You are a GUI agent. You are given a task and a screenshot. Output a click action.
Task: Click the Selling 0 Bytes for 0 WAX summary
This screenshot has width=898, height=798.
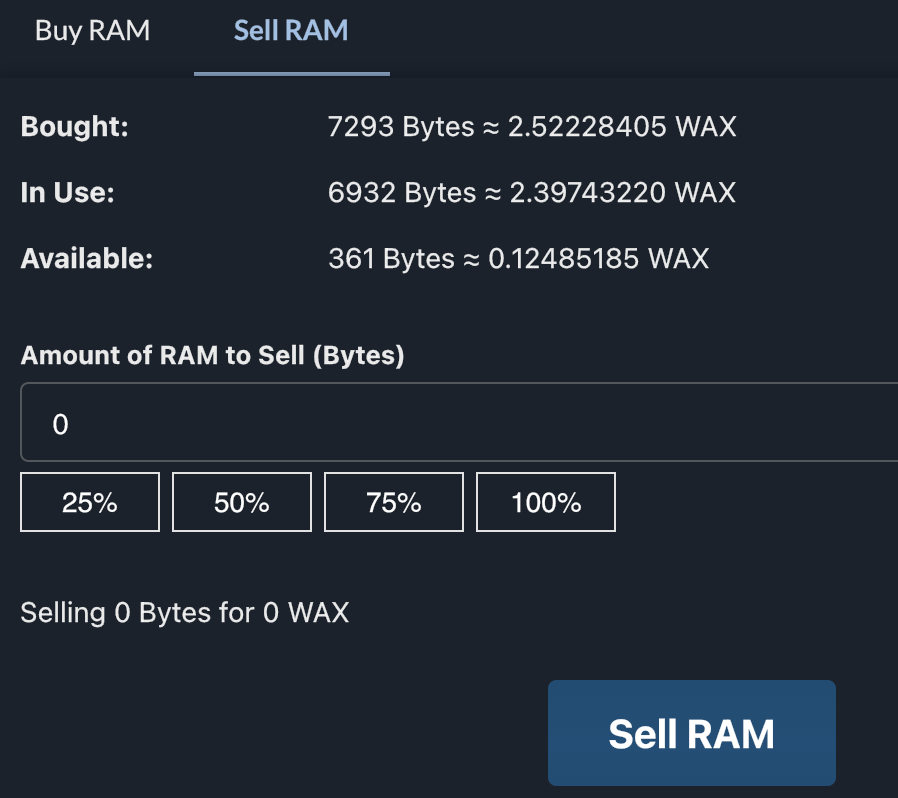184,612
